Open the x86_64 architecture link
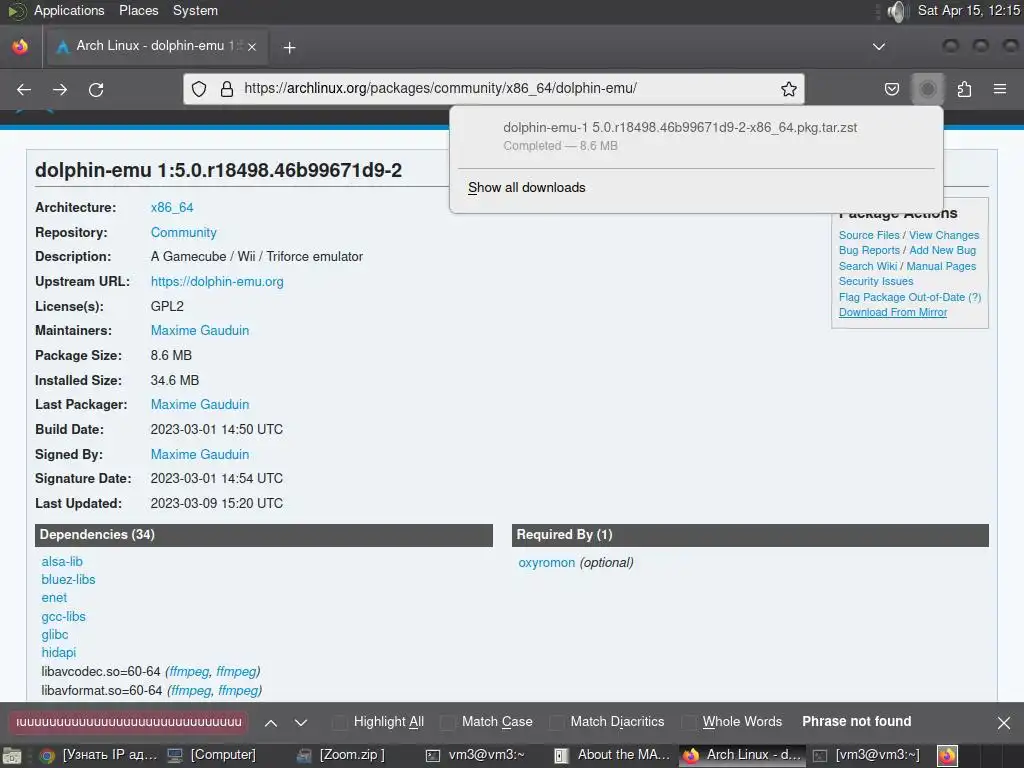Viewport: 1024px width, 768px height. point(172,207)
